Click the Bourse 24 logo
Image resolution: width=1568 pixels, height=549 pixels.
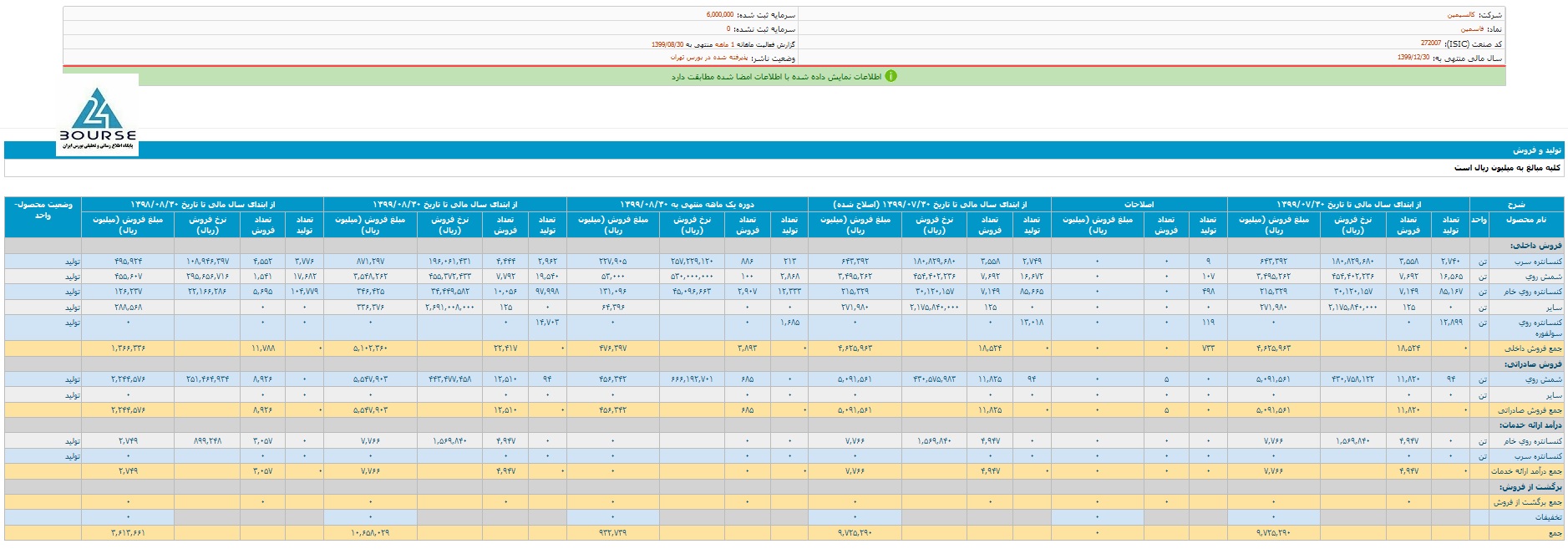click(x=98, y=115)
